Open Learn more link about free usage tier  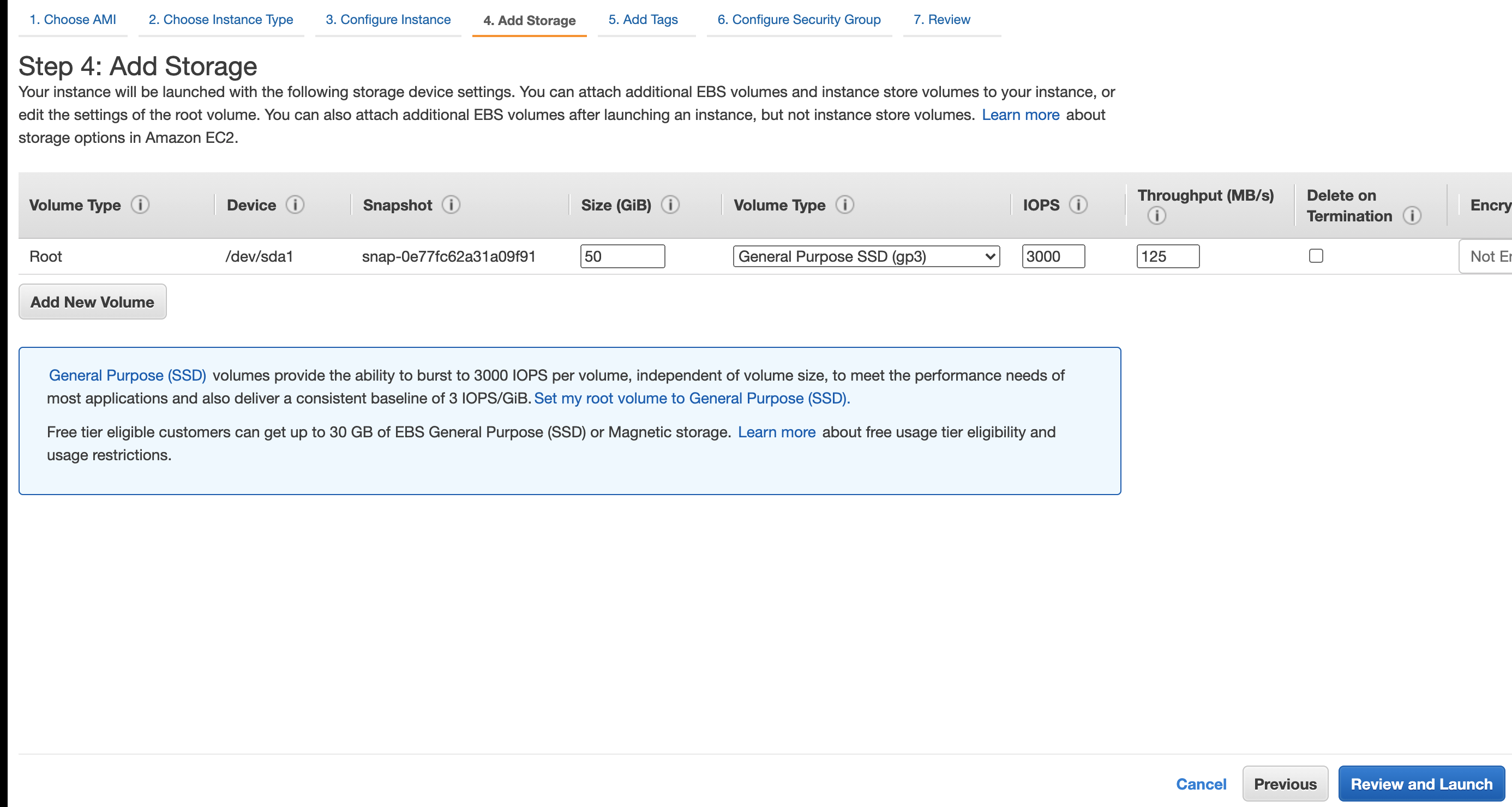[x=777, y=432]
